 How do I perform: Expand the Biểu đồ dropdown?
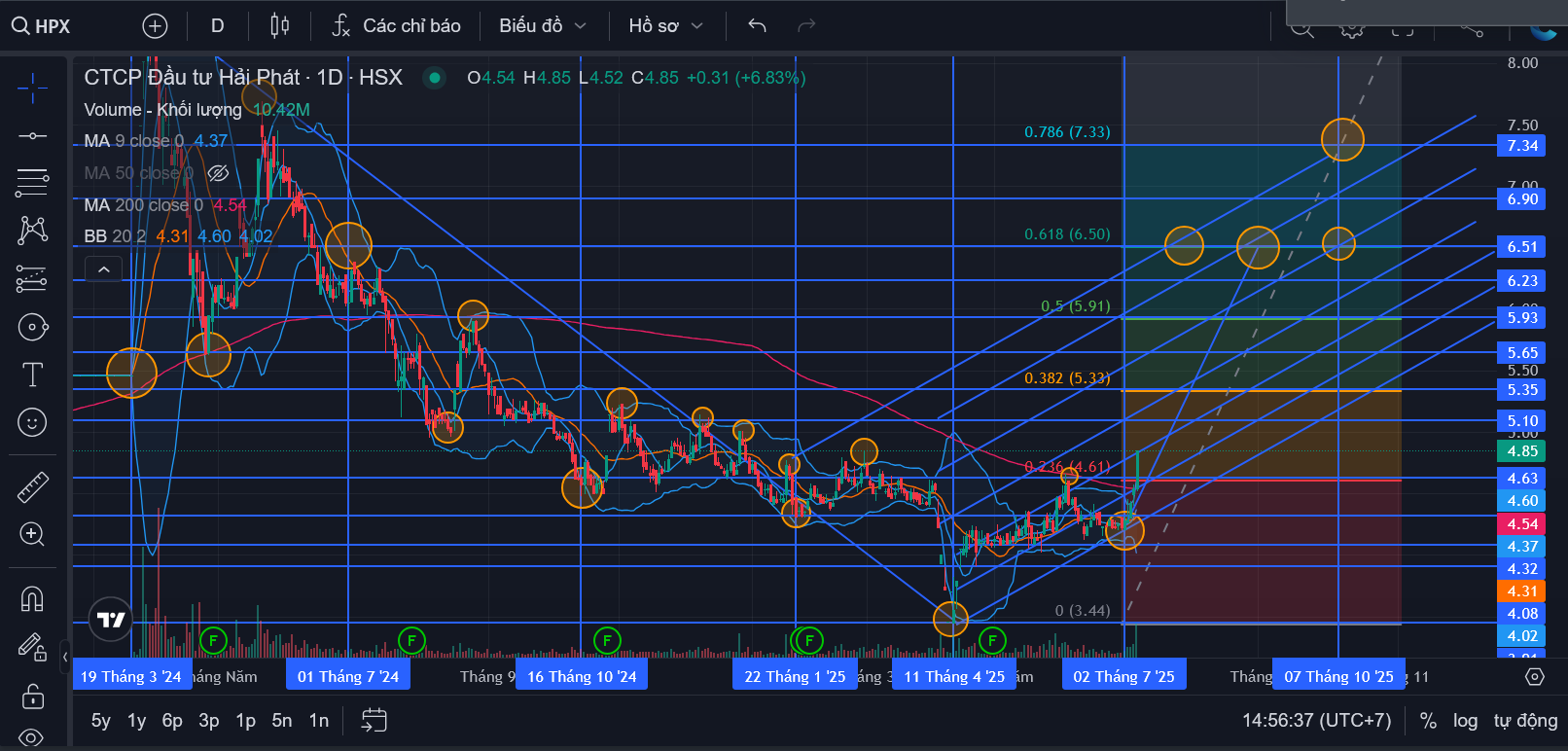[x=543, y=26]
